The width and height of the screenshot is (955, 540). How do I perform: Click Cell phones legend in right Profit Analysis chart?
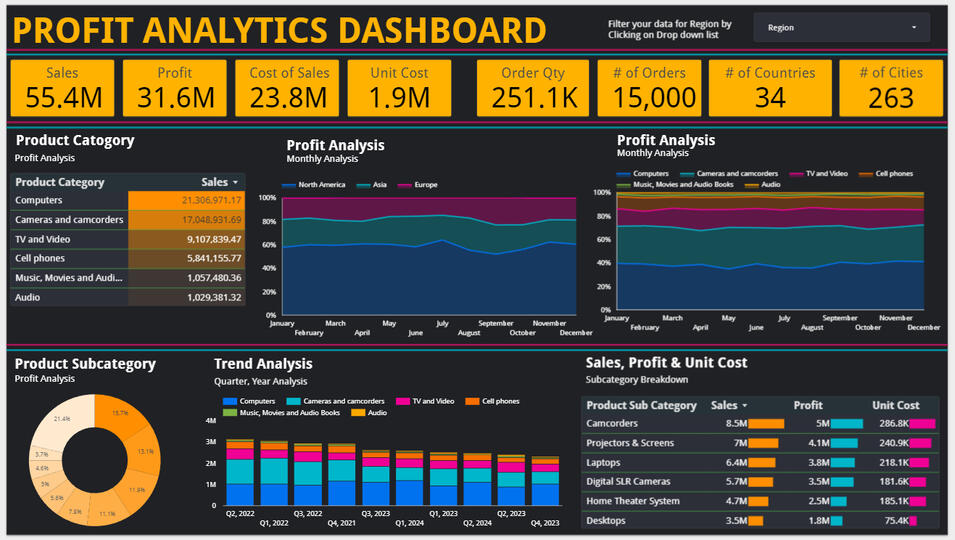[891, 173]
